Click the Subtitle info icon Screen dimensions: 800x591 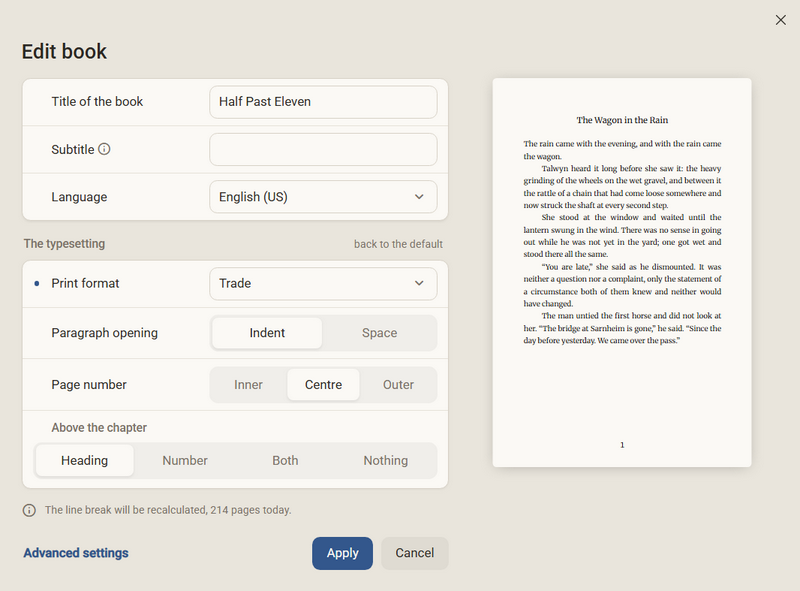pyautogui.click(x=104, y=149)
